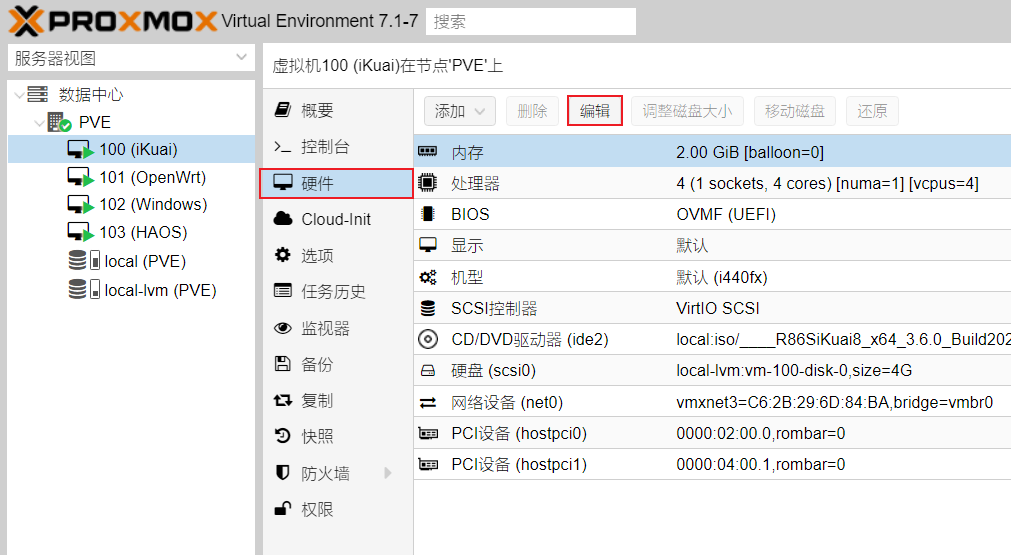Click the 调整磁盘大小 resize disk button

[687, 111]
